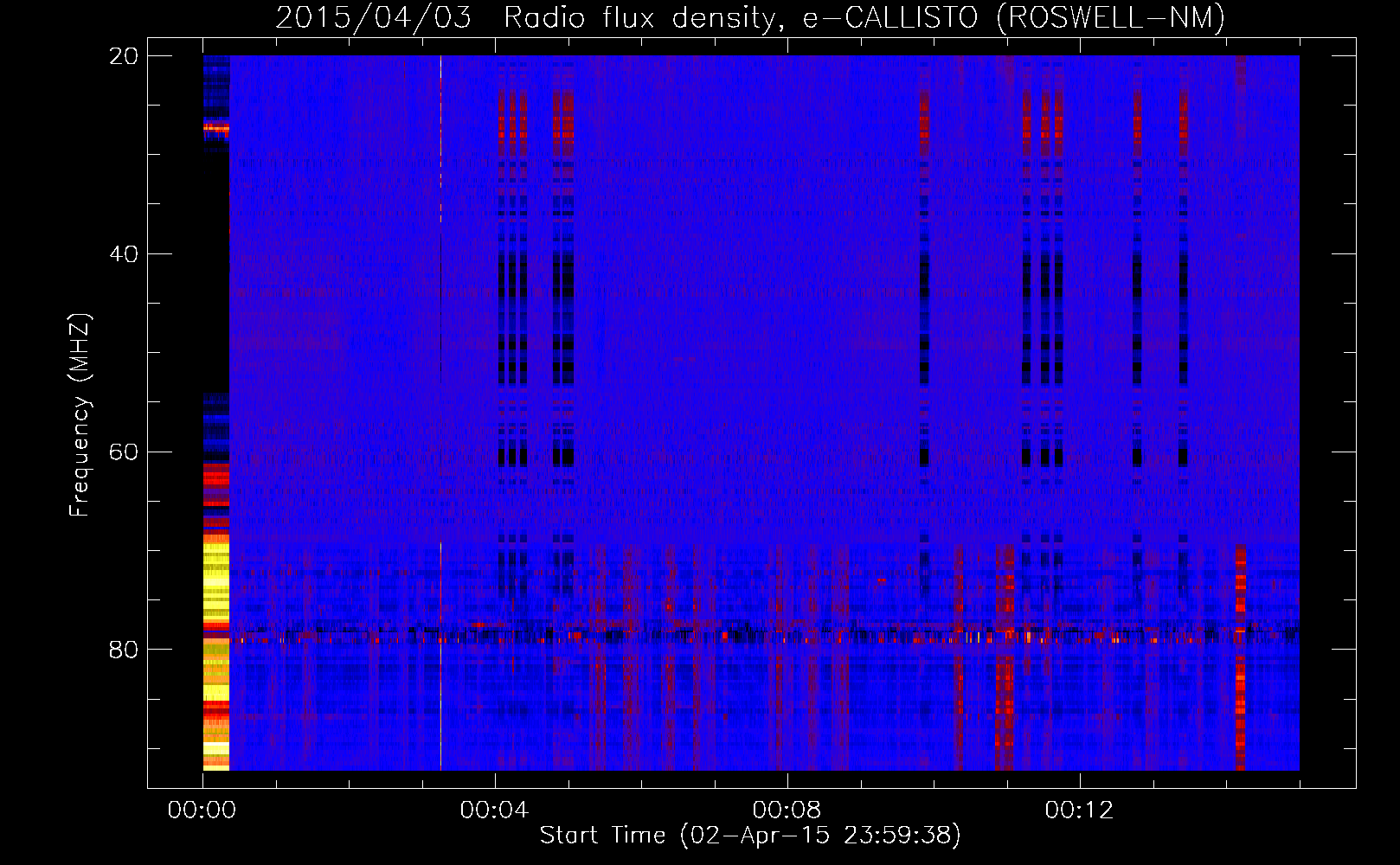Click the 'Start Time (02-Apr-15 23:59:38)' label
The height and width of the screenshot is (865, 1400).
[x=750, y=836]
